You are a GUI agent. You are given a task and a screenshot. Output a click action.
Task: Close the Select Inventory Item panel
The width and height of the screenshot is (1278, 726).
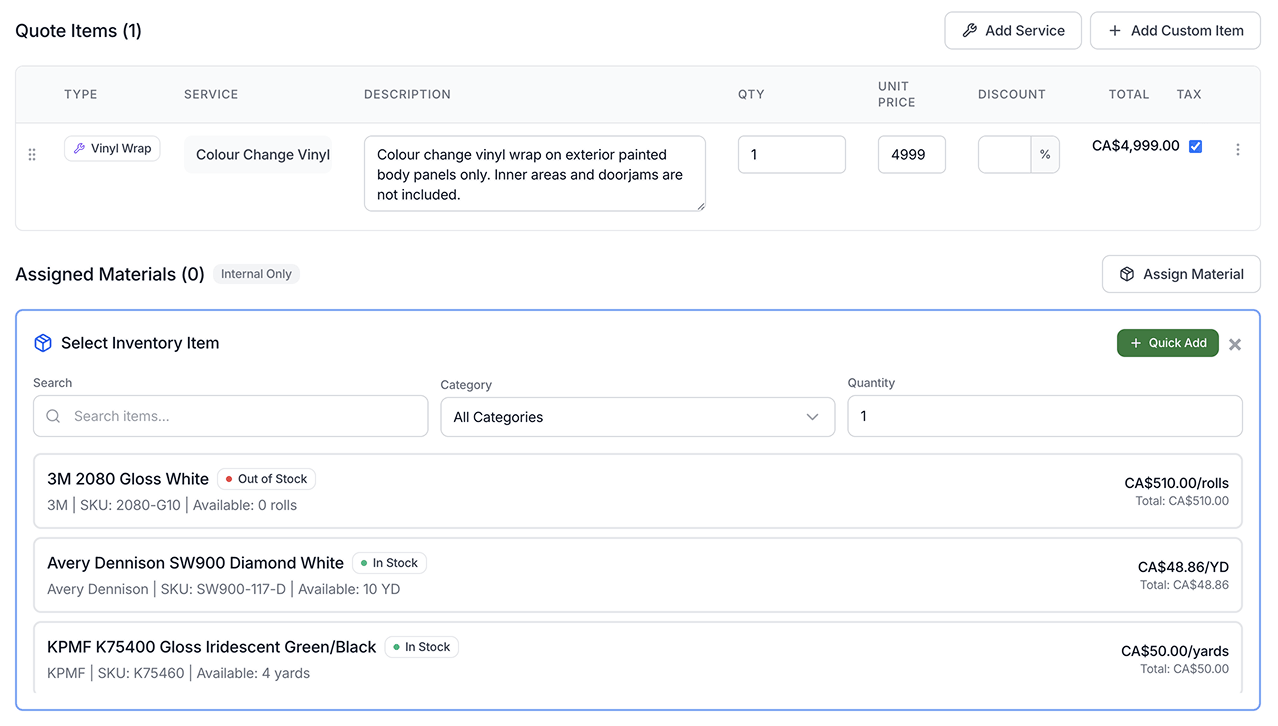pyautogui.click(x=1235, y=344)
